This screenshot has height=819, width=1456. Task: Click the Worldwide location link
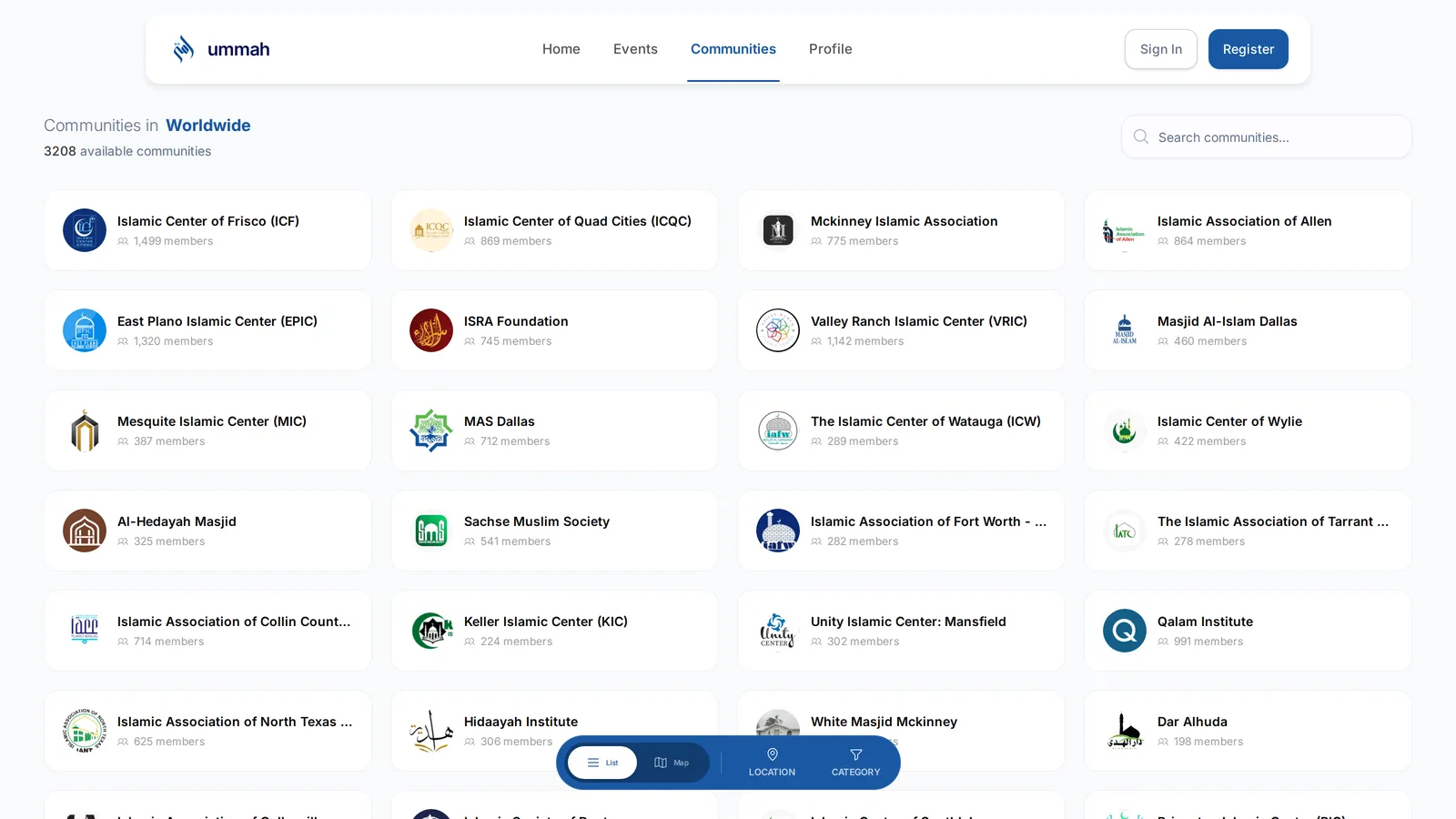(208, 126)
